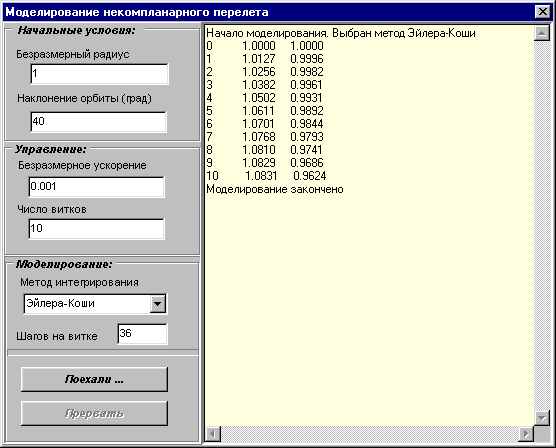556x448 pixels.
Task: Click the output scrollbar up arrow
Action: pyautogui.click(x=541, y=33)
